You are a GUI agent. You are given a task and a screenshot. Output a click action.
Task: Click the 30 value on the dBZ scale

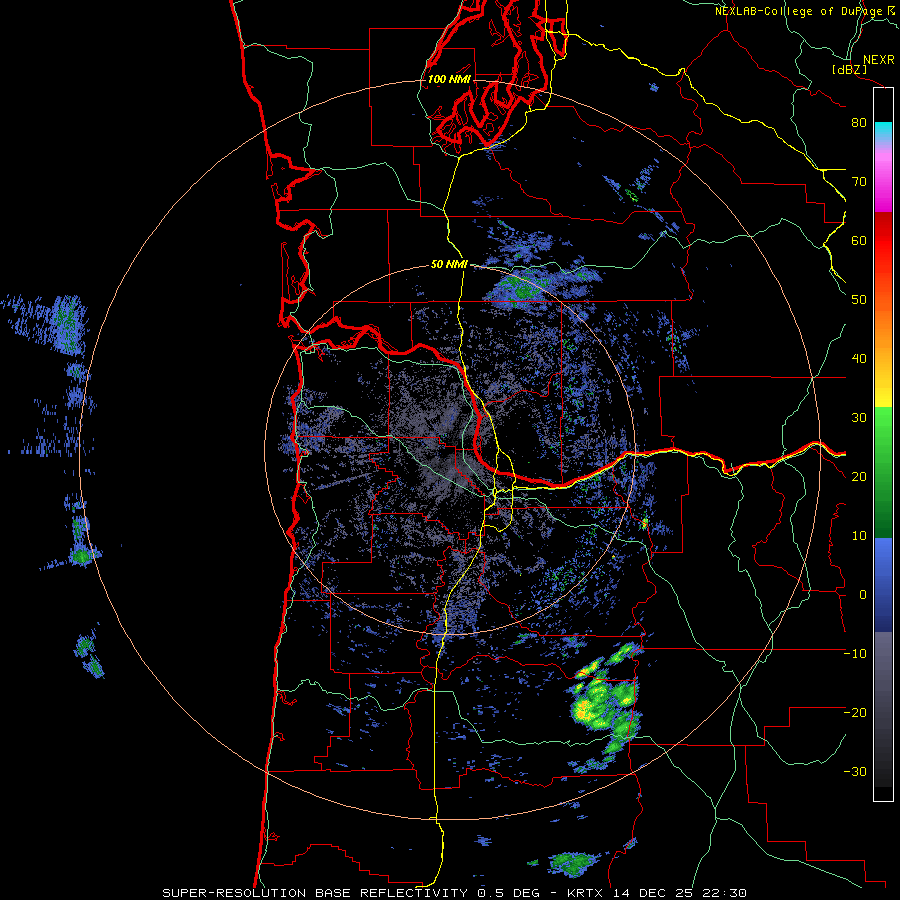coord(859,418)
